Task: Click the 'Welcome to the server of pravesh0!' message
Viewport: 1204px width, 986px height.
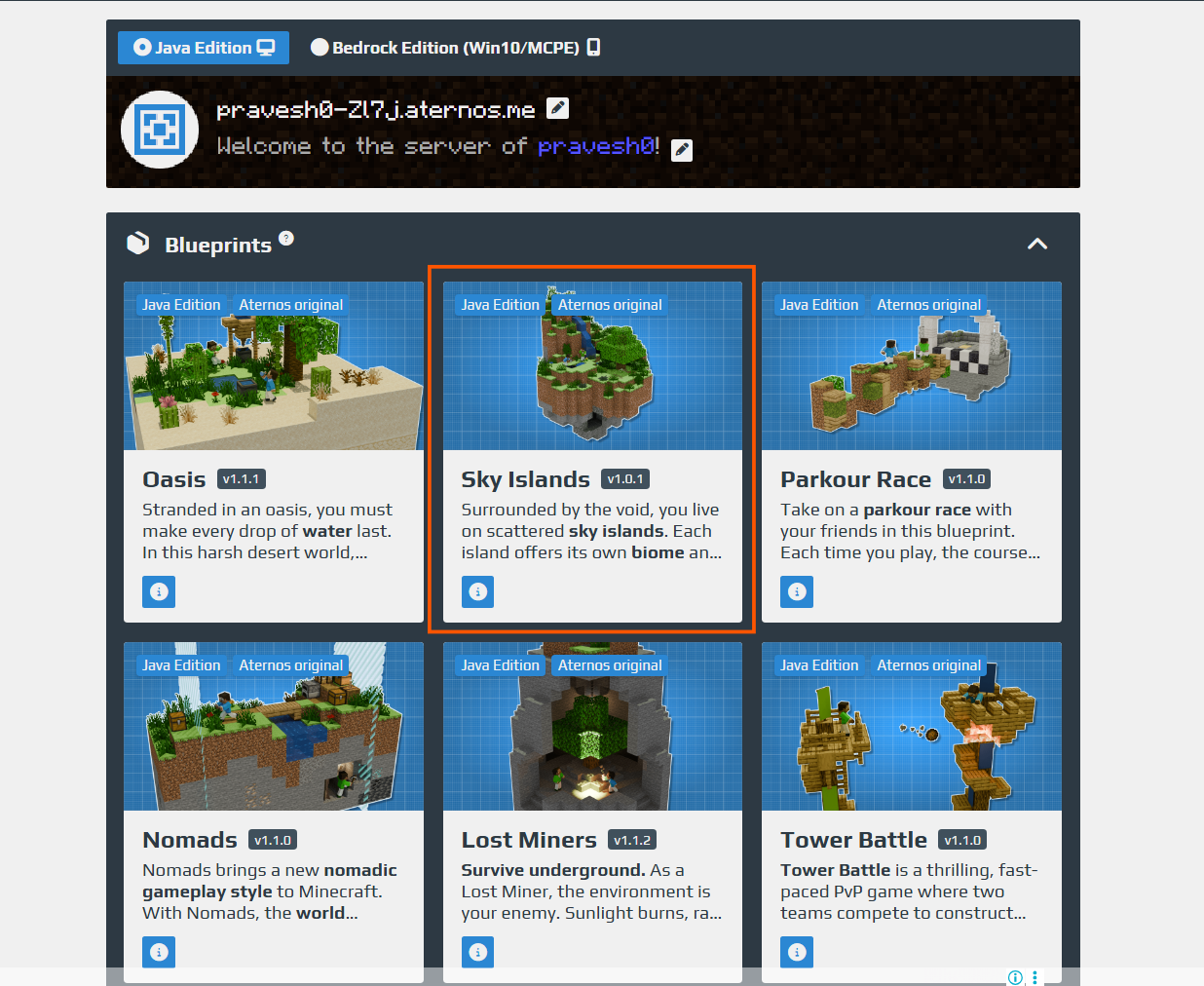Action: (438, 146)
